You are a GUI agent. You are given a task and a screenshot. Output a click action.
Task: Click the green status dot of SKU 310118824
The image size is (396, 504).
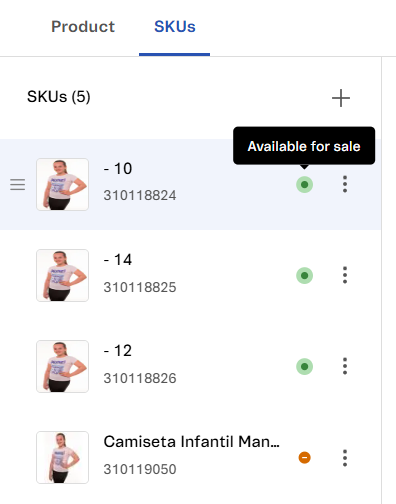click(304, 184)
